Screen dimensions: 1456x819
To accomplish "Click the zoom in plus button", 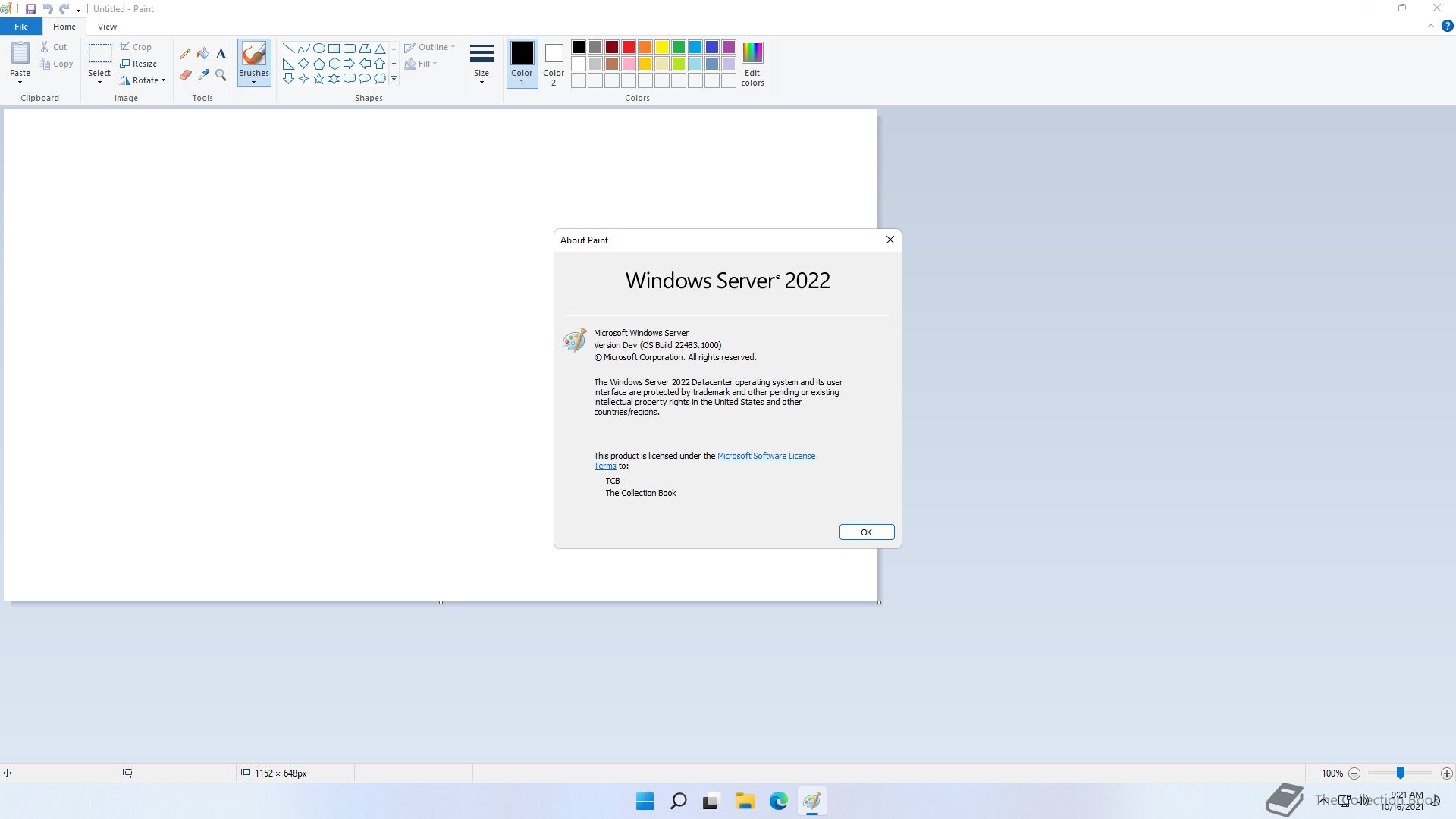I will click(x=1447, y=773).
